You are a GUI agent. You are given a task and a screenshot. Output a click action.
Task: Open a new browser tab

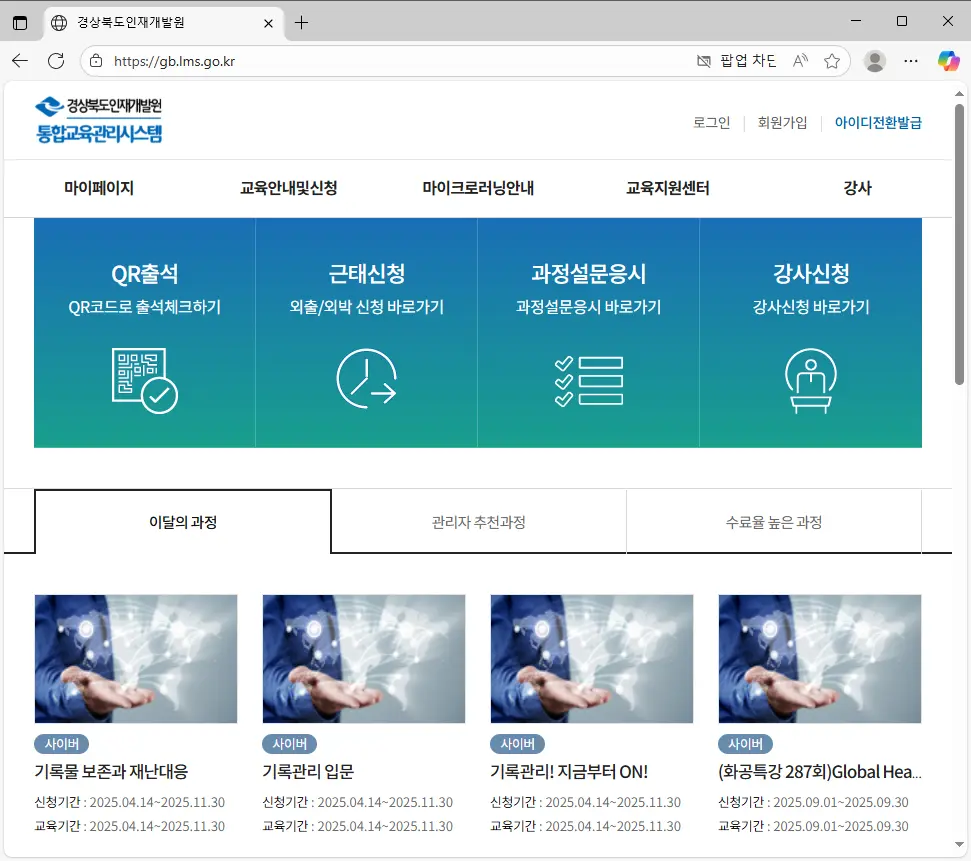[301, 23]
